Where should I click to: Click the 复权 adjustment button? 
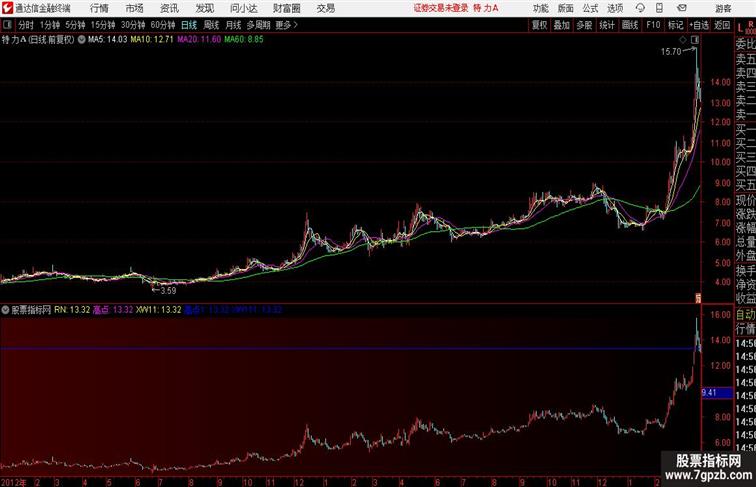click(x=540, y=25)
